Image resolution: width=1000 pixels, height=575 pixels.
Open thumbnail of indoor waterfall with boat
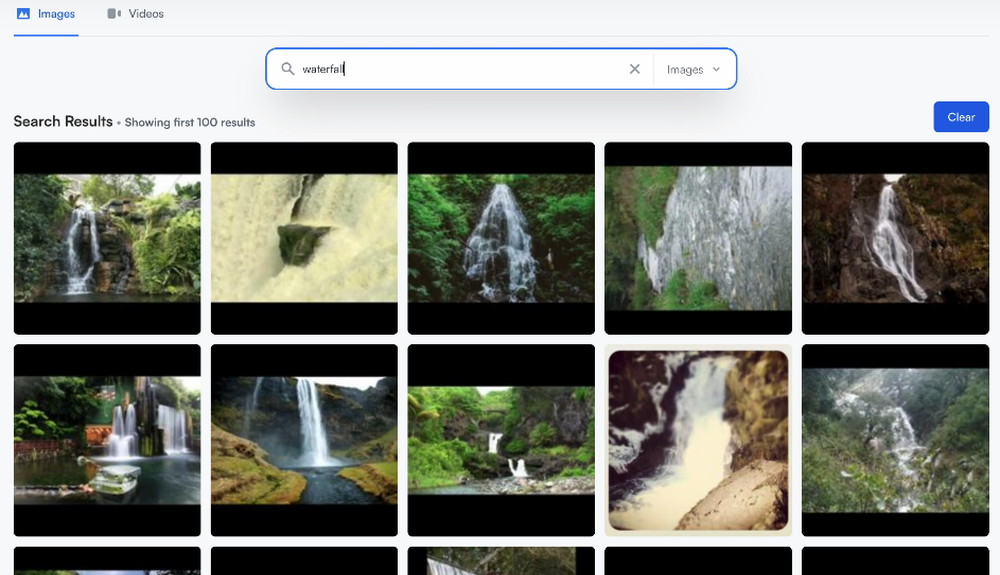coord(107,440)
